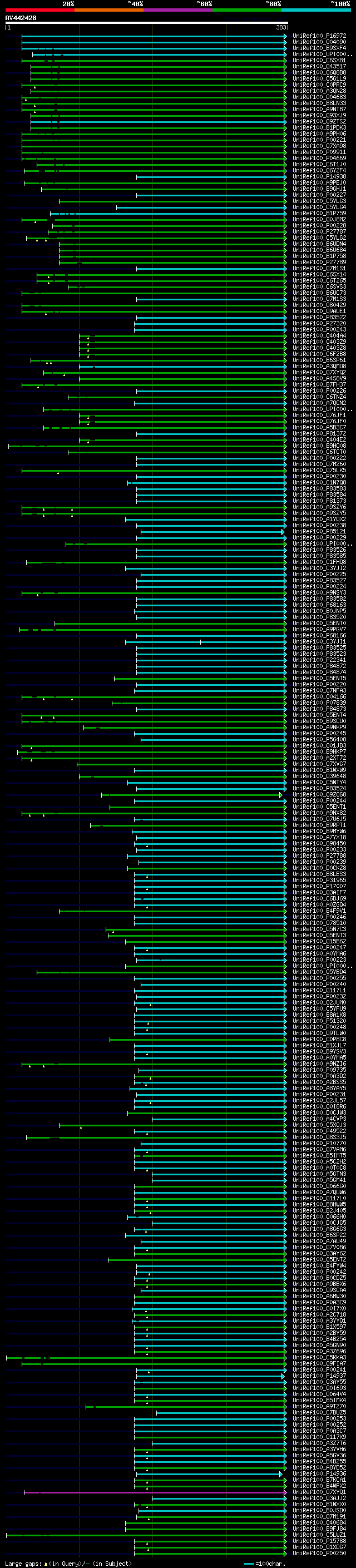Open hit UniRef100_Q43517
Viewport: 356px width, 1568px height.
(x=319, y=66)
